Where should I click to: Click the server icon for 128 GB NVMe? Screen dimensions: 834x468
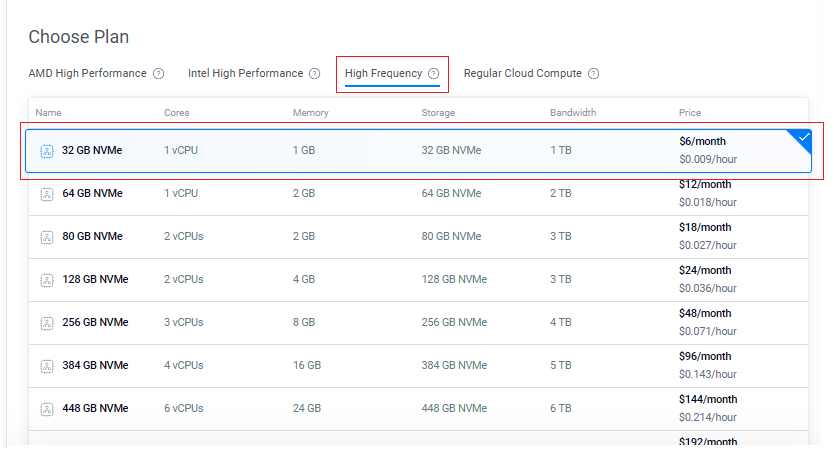[x=46, y=280]
